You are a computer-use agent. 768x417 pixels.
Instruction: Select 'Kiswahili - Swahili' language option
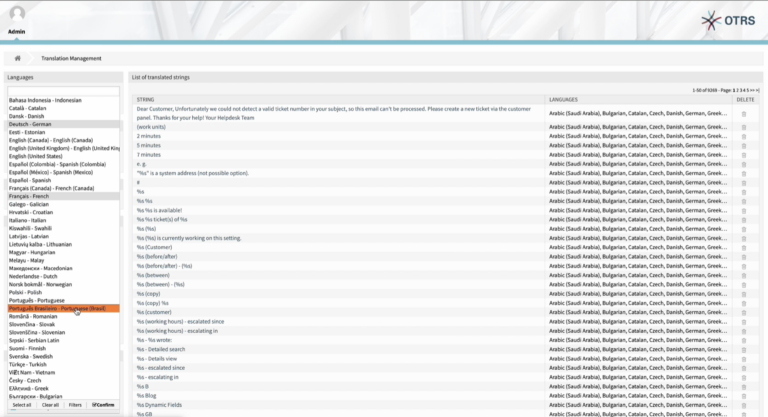[x=63, y=228]
